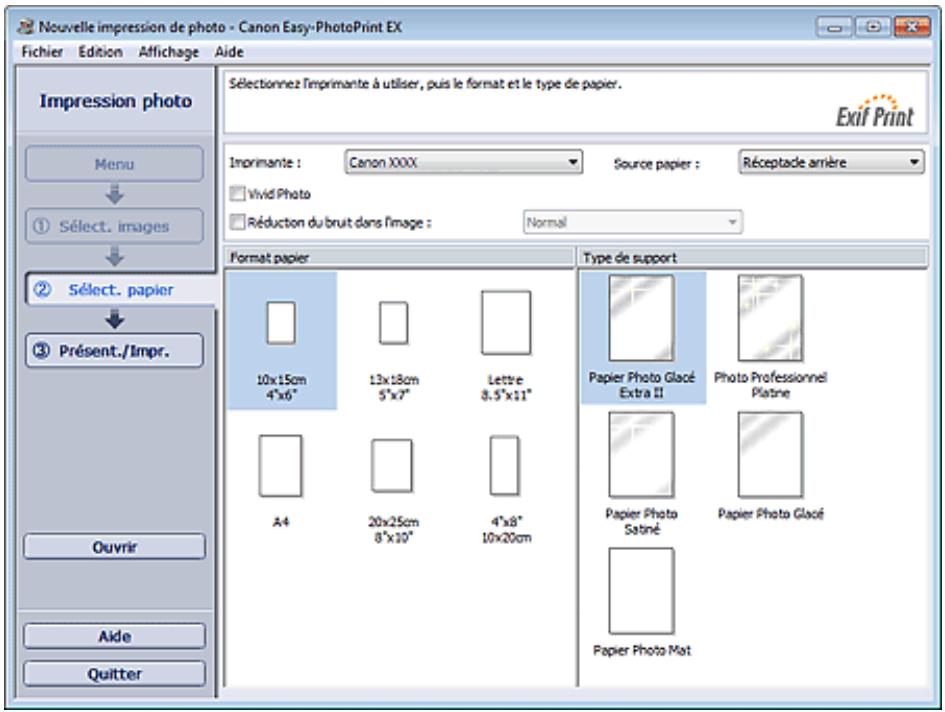Select Papier Photo Satiné media type
This screenshot has width=945, height=712.
coord(642,455)
